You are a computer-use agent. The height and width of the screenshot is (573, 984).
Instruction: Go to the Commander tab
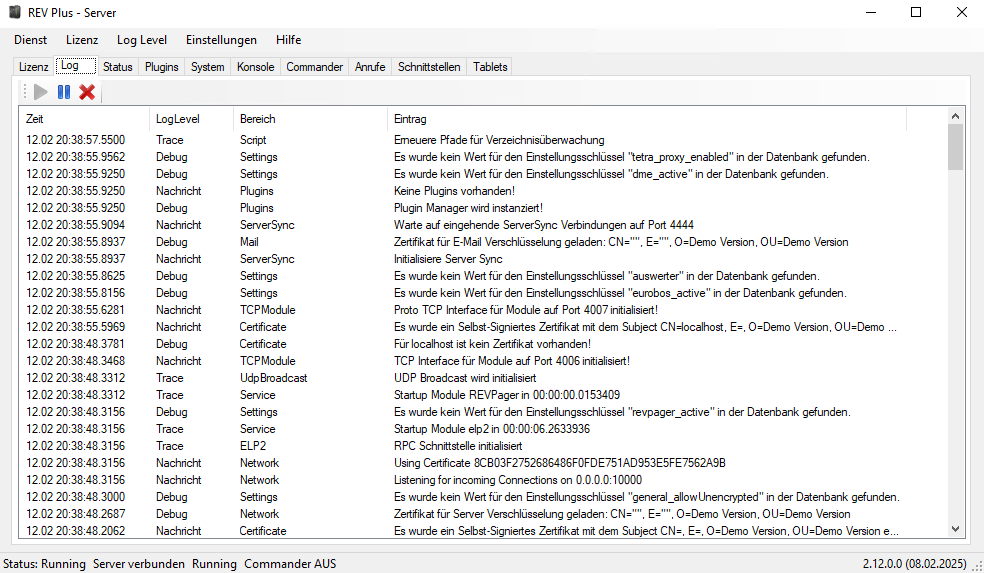314,67
